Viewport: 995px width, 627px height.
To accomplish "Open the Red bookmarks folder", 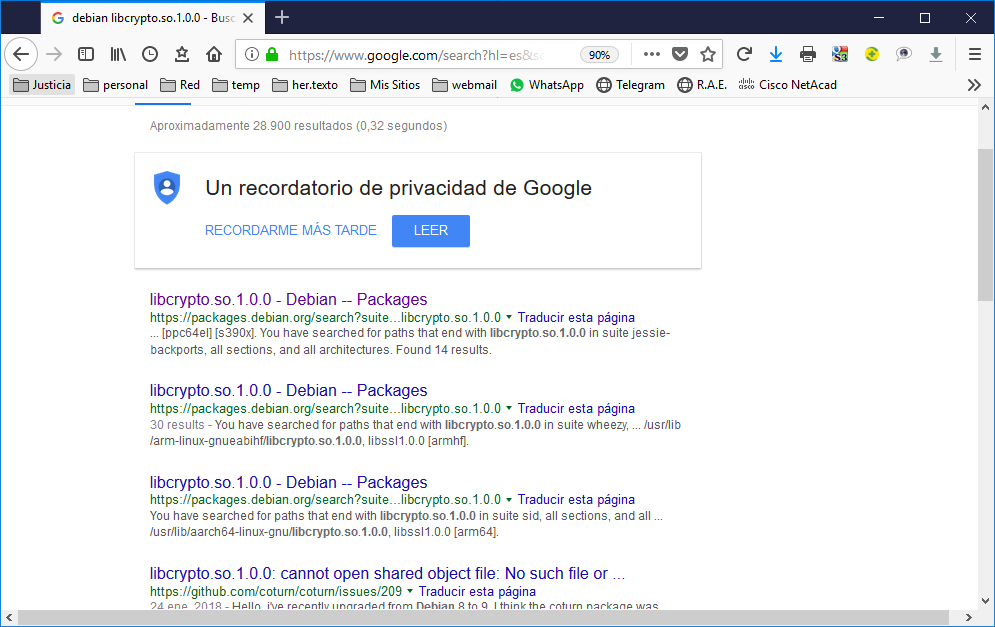I will 180,85.
